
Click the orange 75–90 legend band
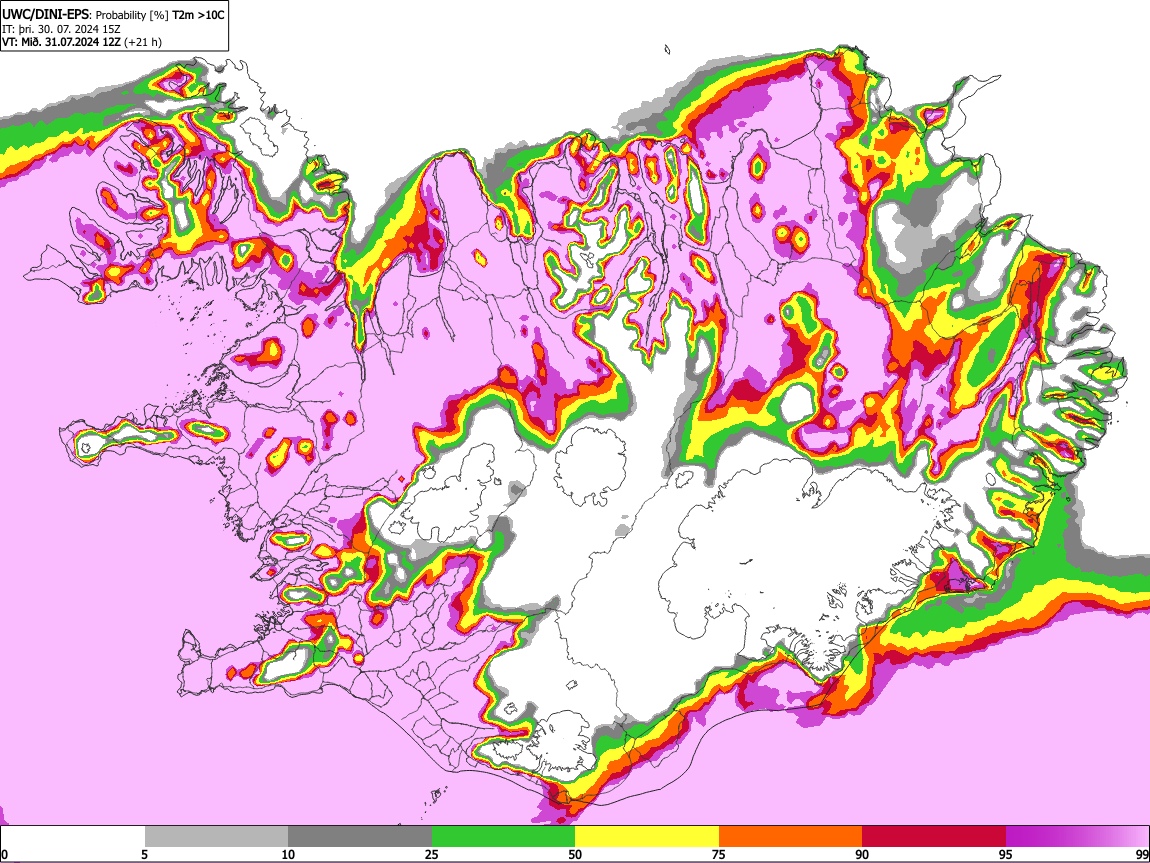791,837
